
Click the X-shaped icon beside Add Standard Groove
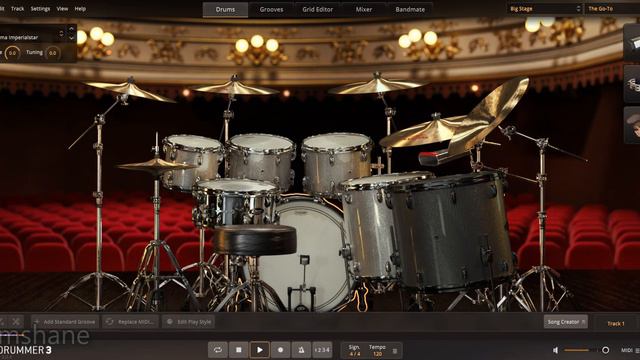point(16,322)
